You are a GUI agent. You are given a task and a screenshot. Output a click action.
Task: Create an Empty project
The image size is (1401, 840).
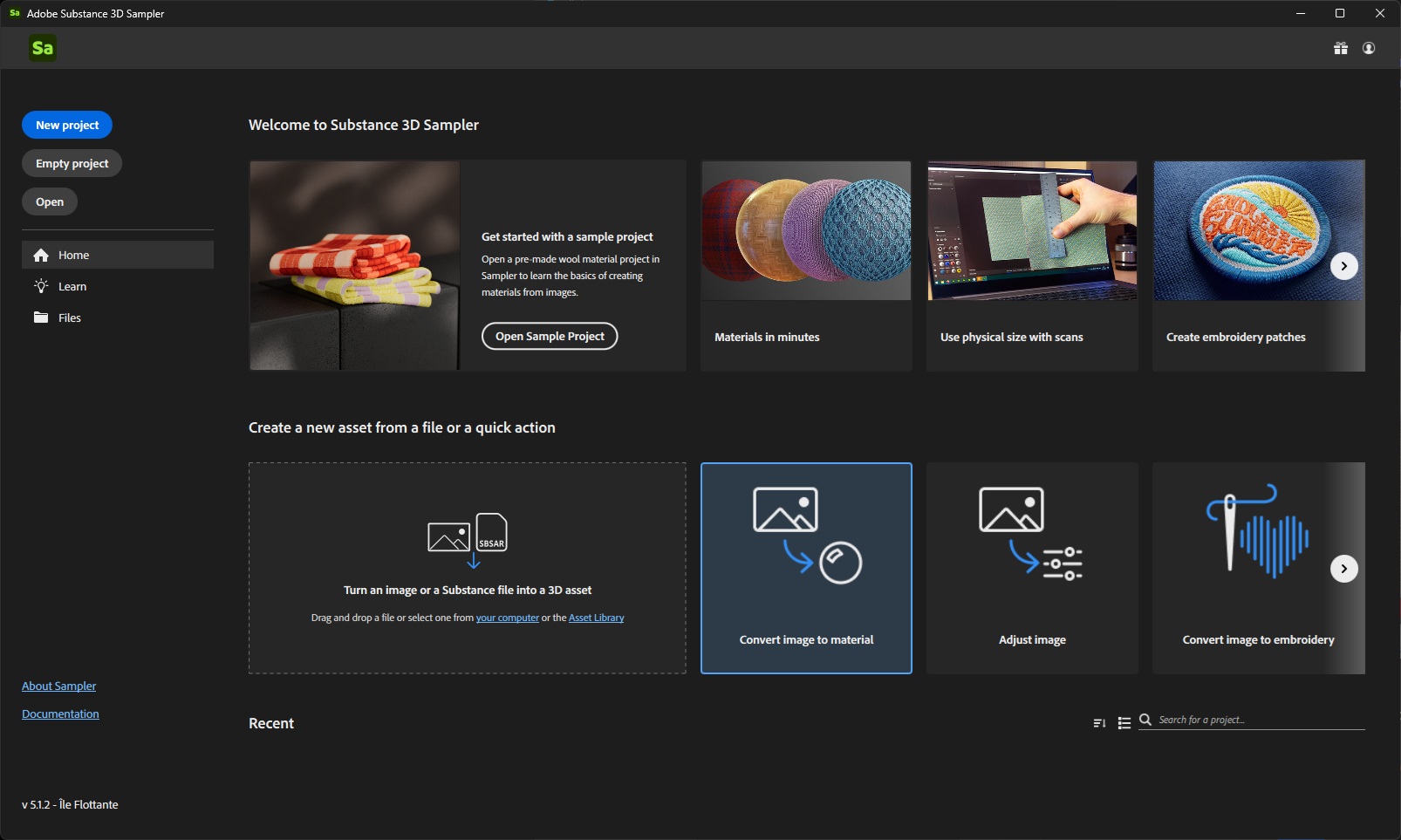(x=72, y=163)
